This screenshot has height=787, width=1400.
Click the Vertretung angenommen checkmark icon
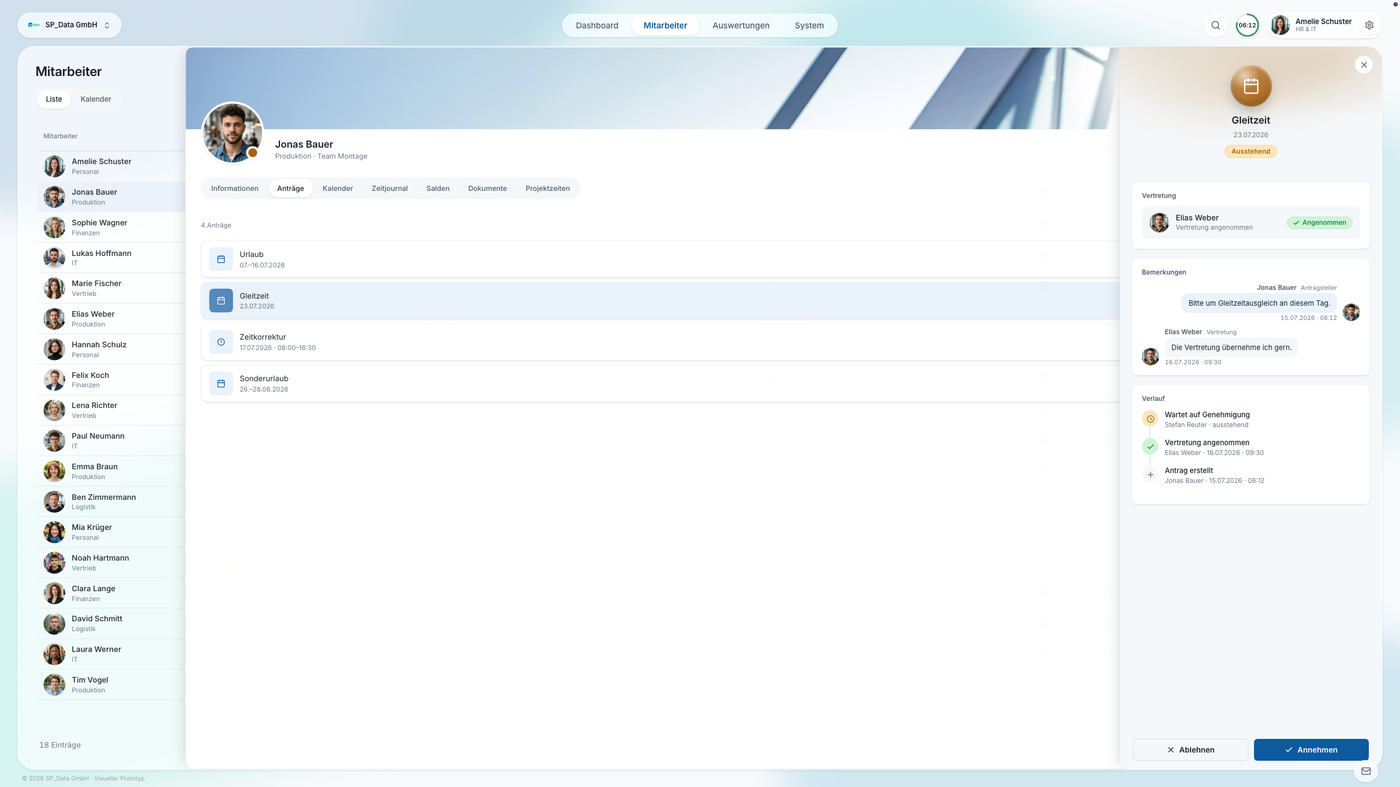pos(1150,447)
